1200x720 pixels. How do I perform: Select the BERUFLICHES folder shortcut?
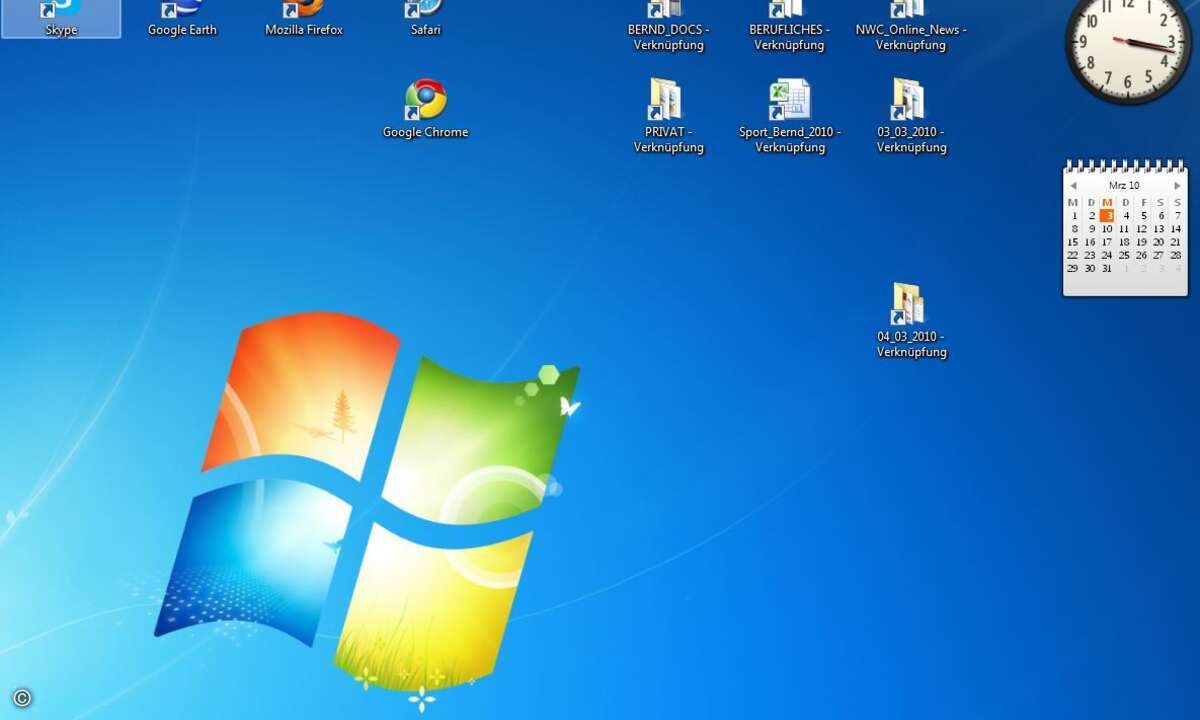(789, 27)
